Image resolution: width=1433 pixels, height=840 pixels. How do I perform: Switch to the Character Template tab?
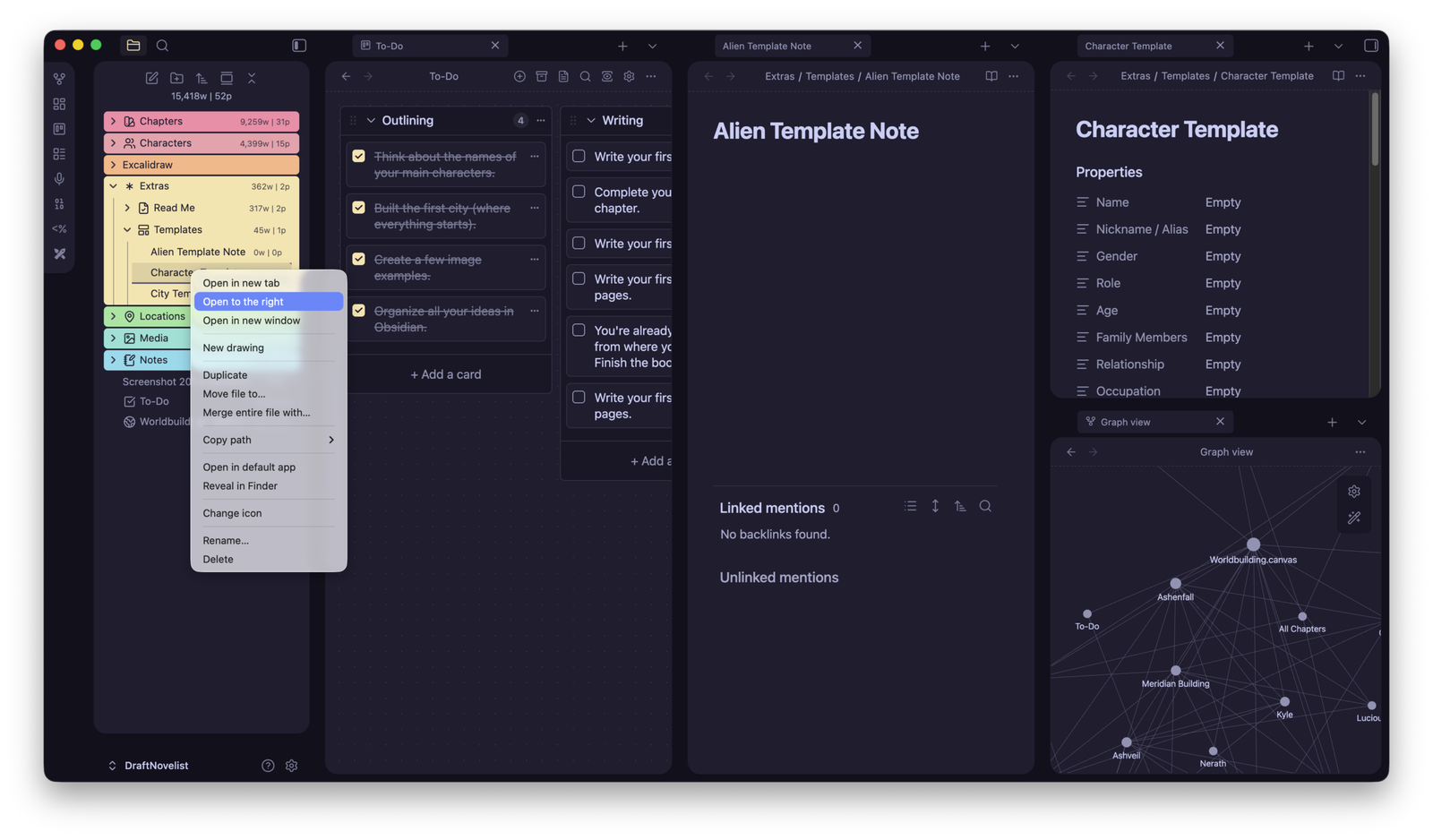[x=1128, y=45]
